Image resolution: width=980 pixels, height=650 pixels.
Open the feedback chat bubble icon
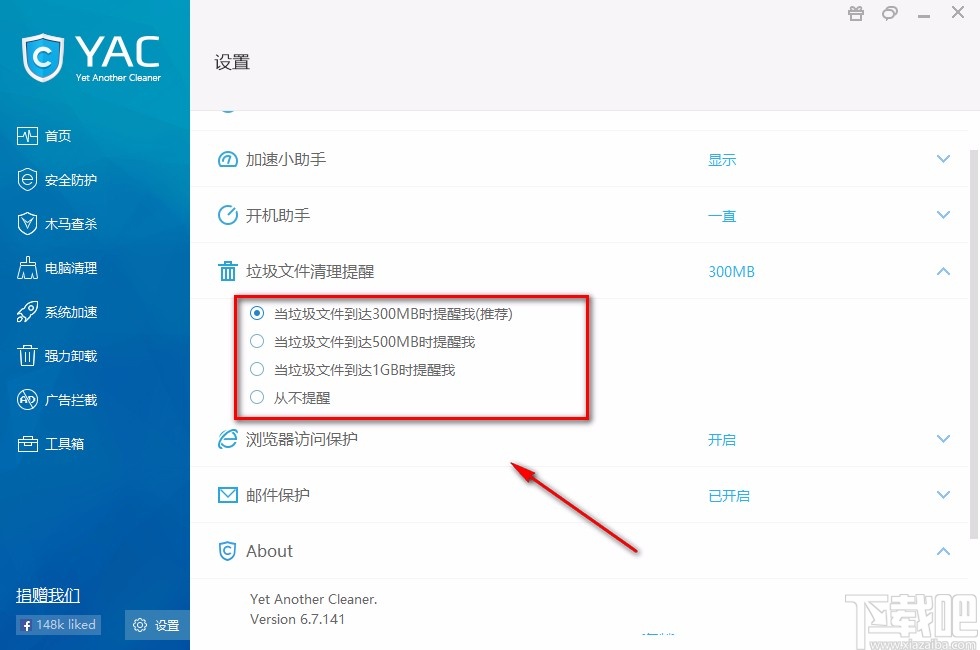coord(890,13)
